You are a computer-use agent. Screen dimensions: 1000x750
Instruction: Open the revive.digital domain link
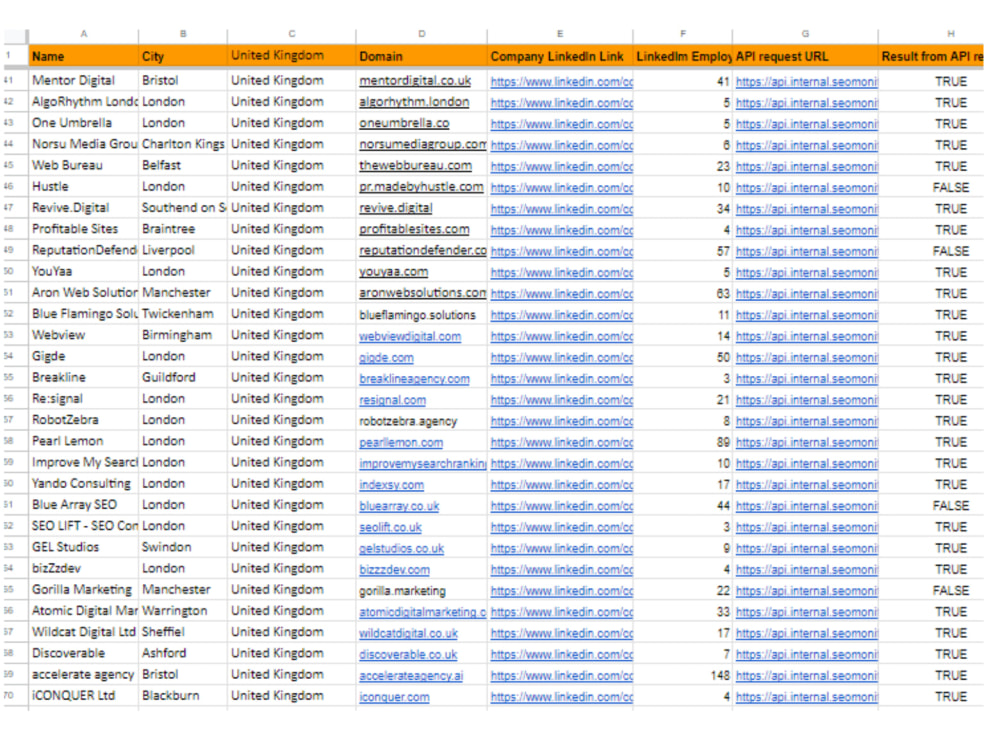point(395,208)
